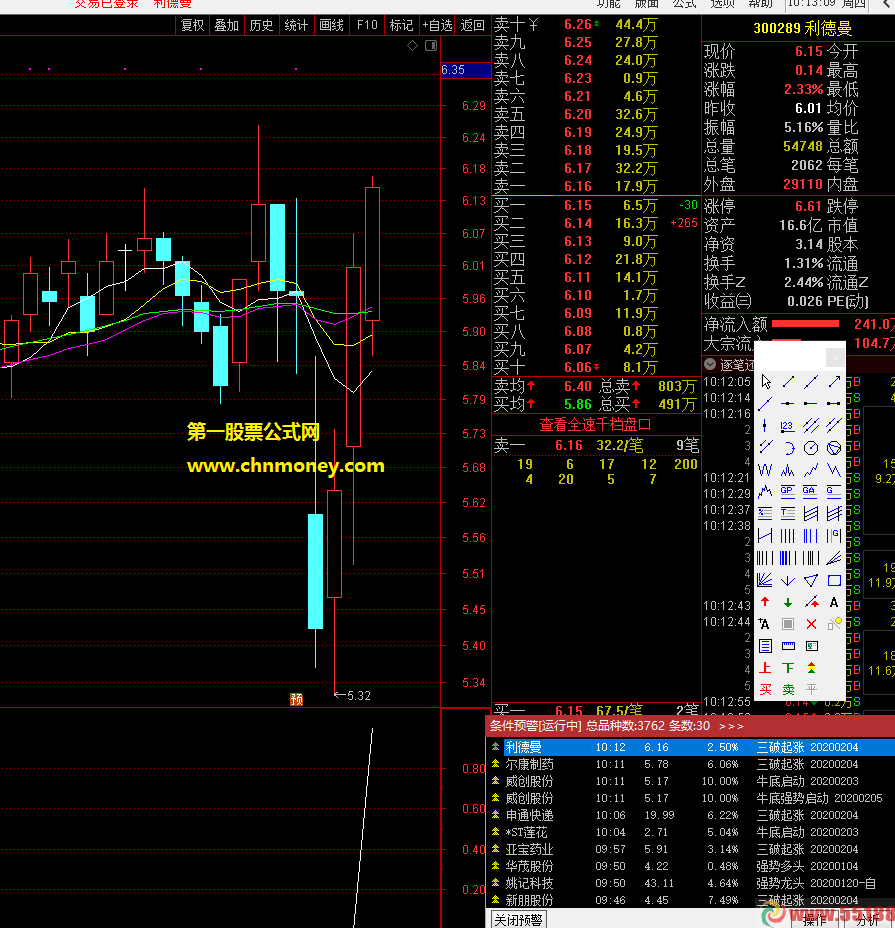Select the 申通快递 alert row

pos(691,815)
